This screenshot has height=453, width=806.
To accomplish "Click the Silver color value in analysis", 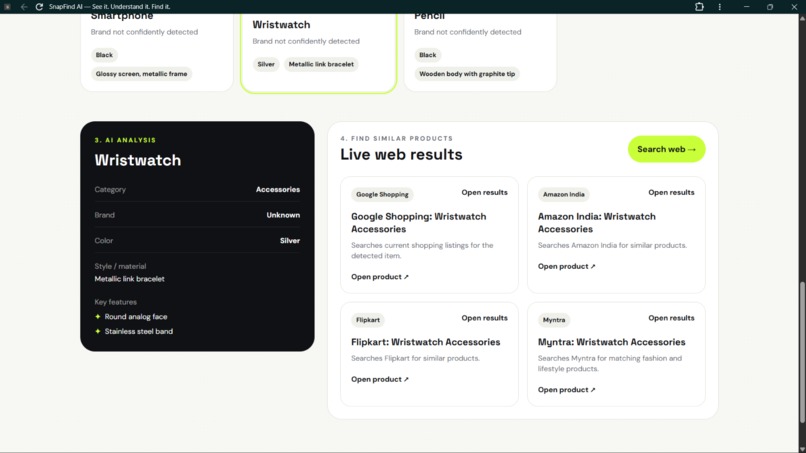I will [x=289, y=241].
